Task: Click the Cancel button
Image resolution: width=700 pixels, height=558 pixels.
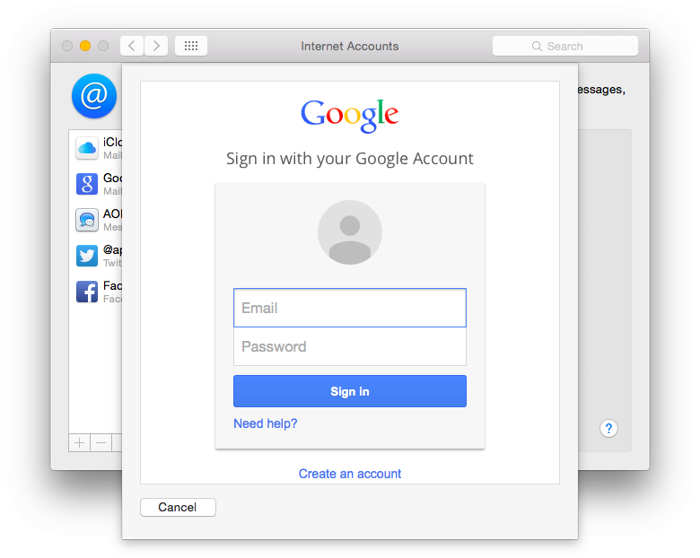Action: point(178,507)
